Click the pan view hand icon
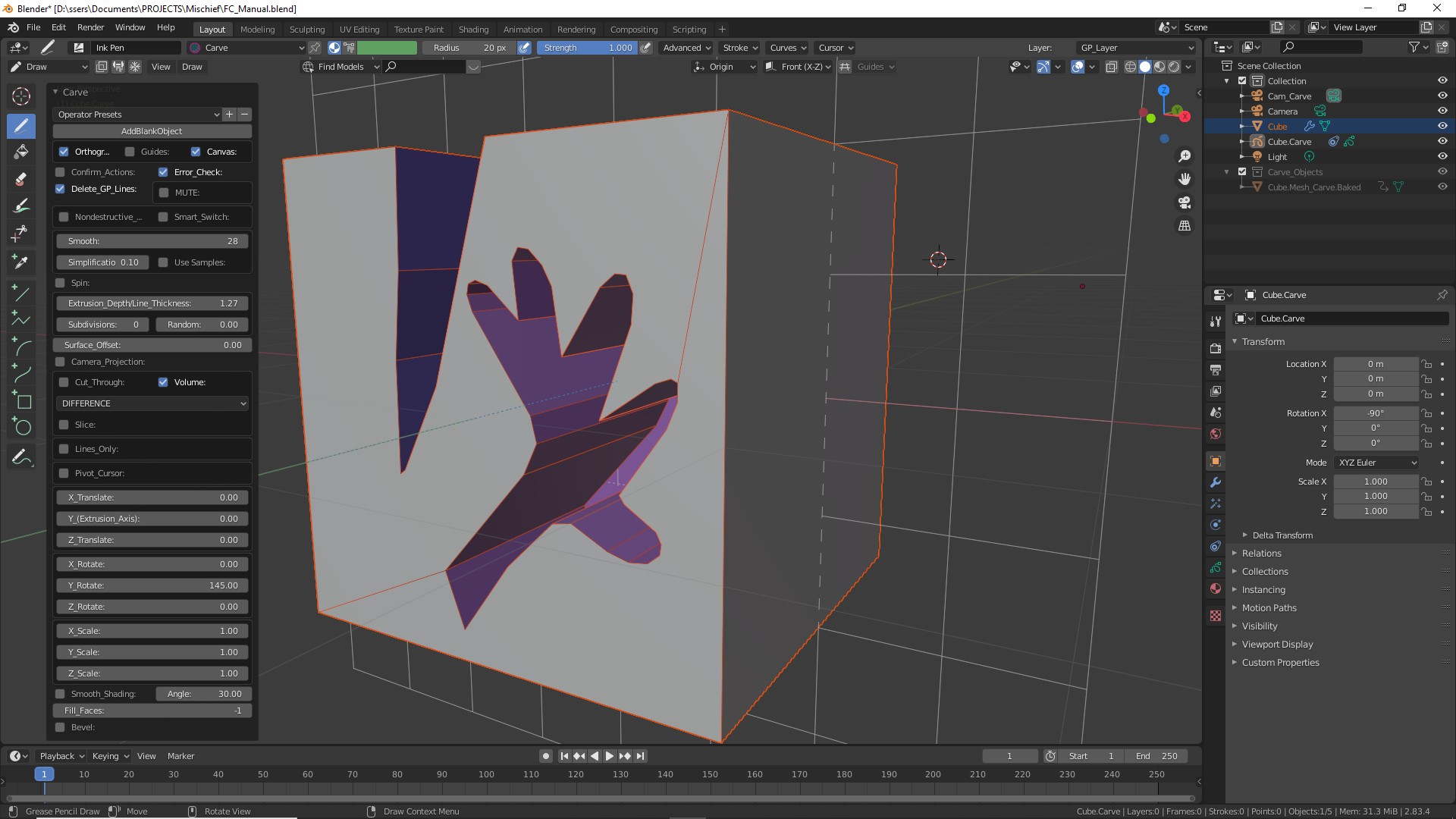Viewport: 1456px width, 819px height. (x=1185, y=179)
